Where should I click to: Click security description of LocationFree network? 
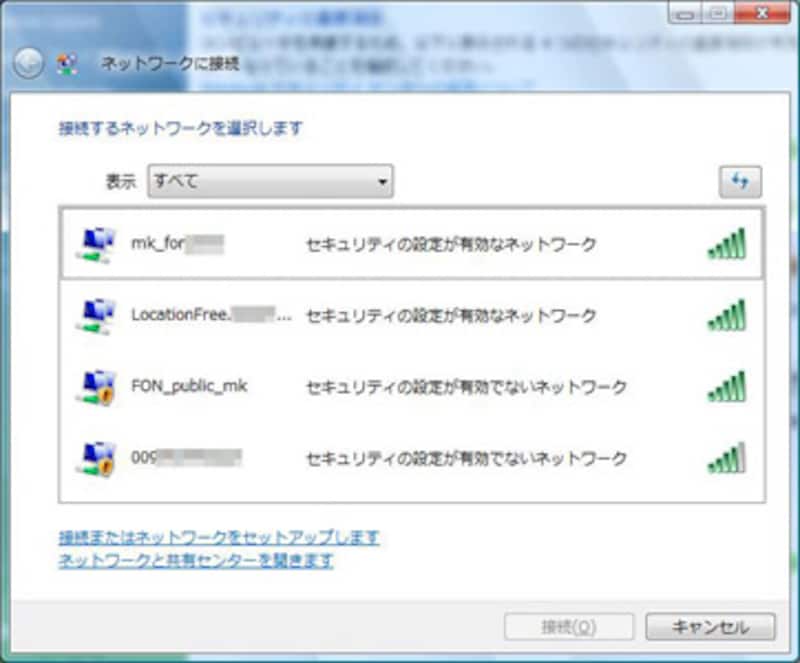click(451, 316)
